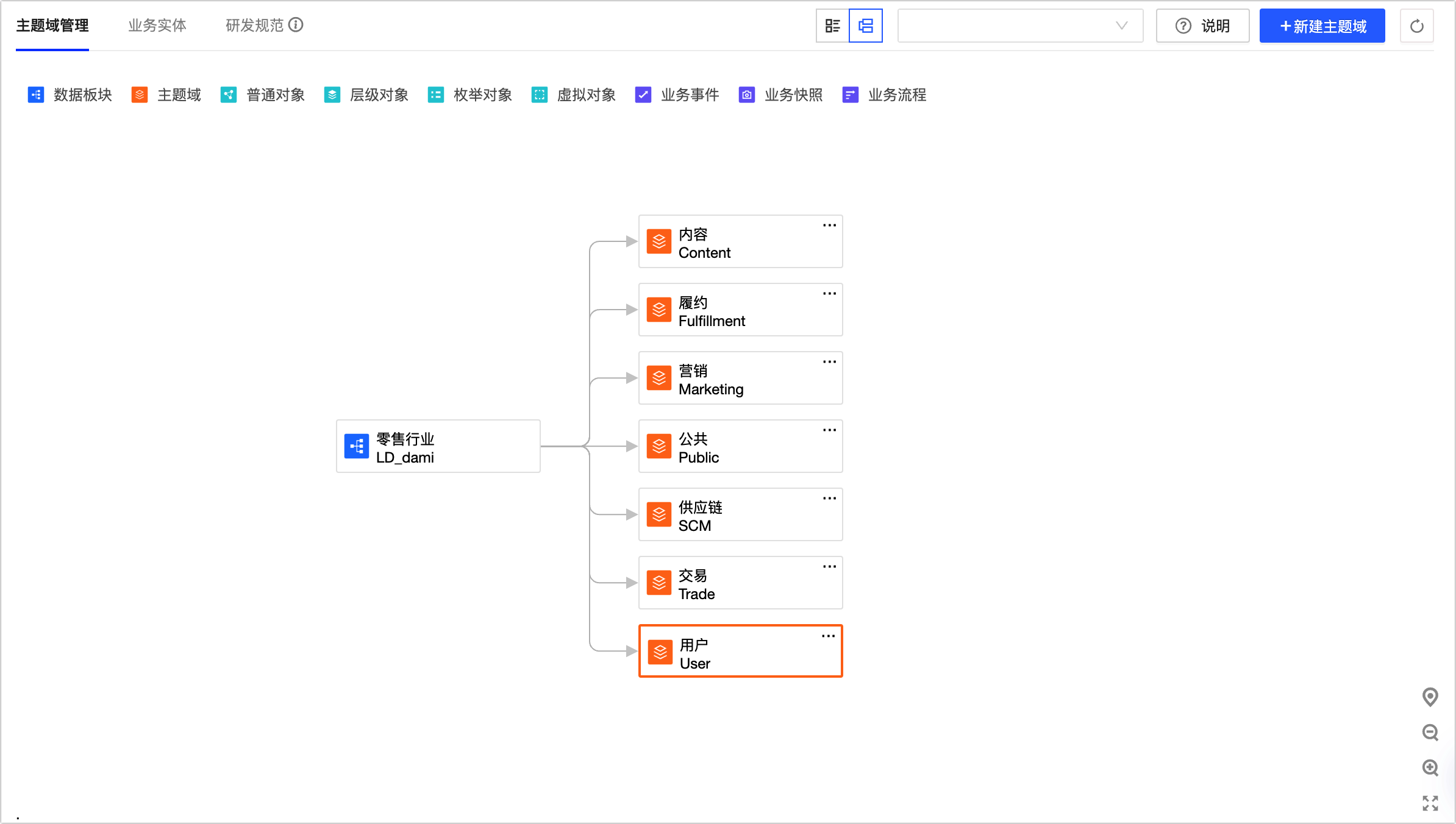1456x824 pixels.
Task: Click the orange 主题域 legend swatch
Action: coord(140,95)
